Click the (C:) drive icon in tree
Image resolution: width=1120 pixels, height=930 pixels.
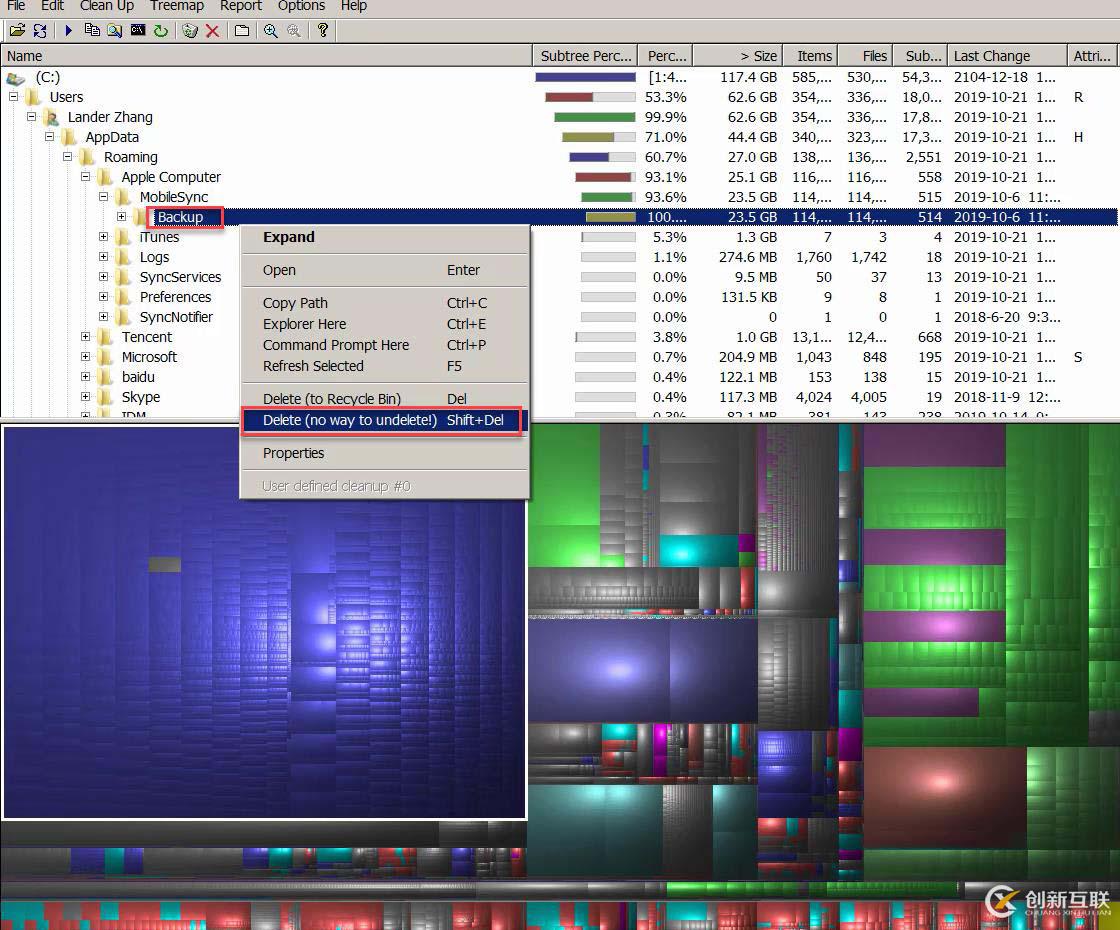coord(16,78)
